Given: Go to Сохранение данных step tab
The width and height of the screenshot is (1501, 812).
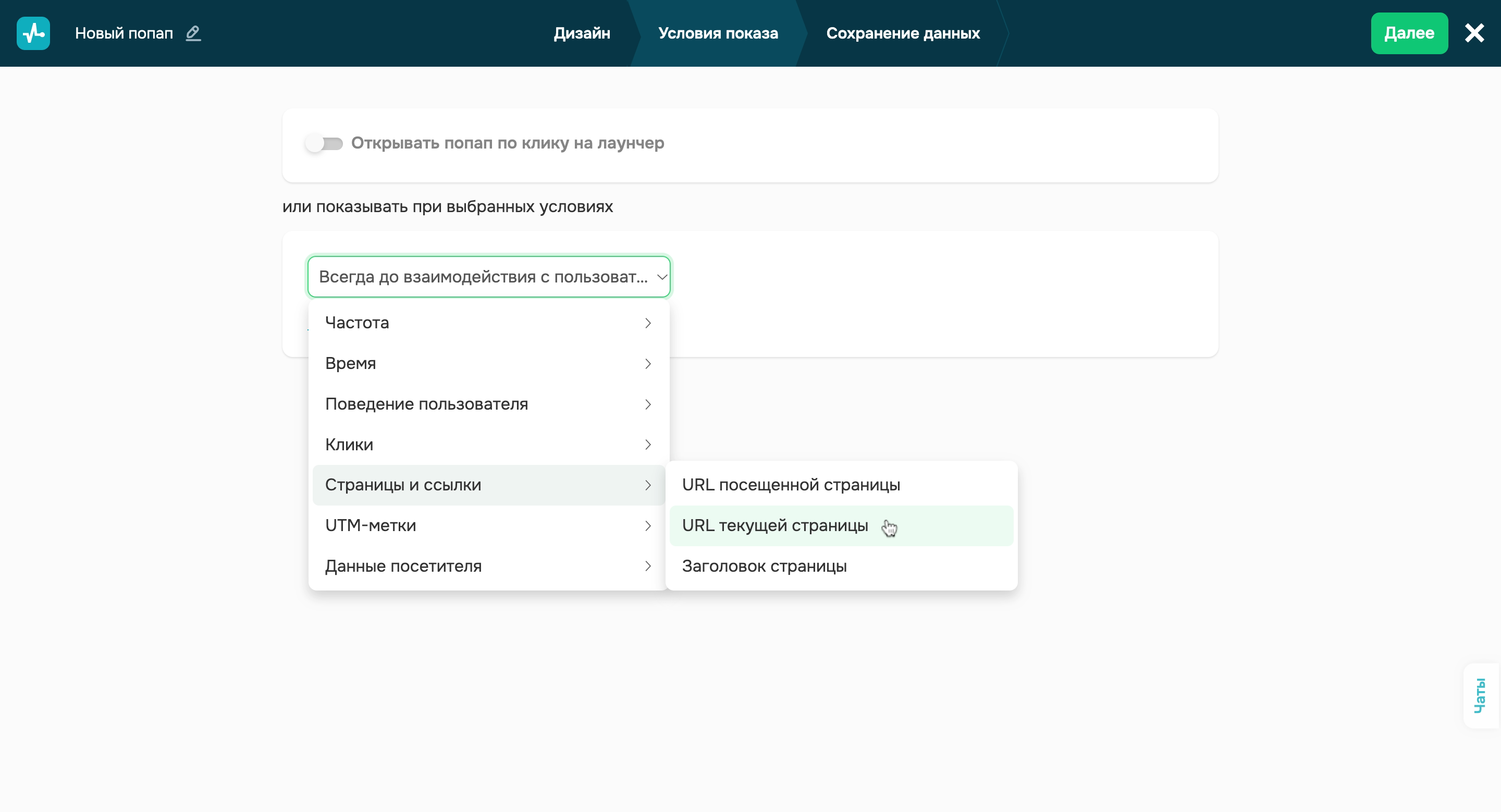Looking at the screenshot, I should pos(903,33).
